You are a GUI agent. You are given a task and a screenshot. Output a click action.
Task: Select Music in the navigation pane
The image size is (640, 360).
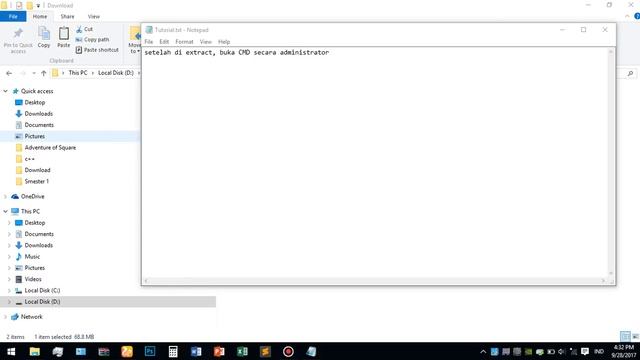click(32, 257)
